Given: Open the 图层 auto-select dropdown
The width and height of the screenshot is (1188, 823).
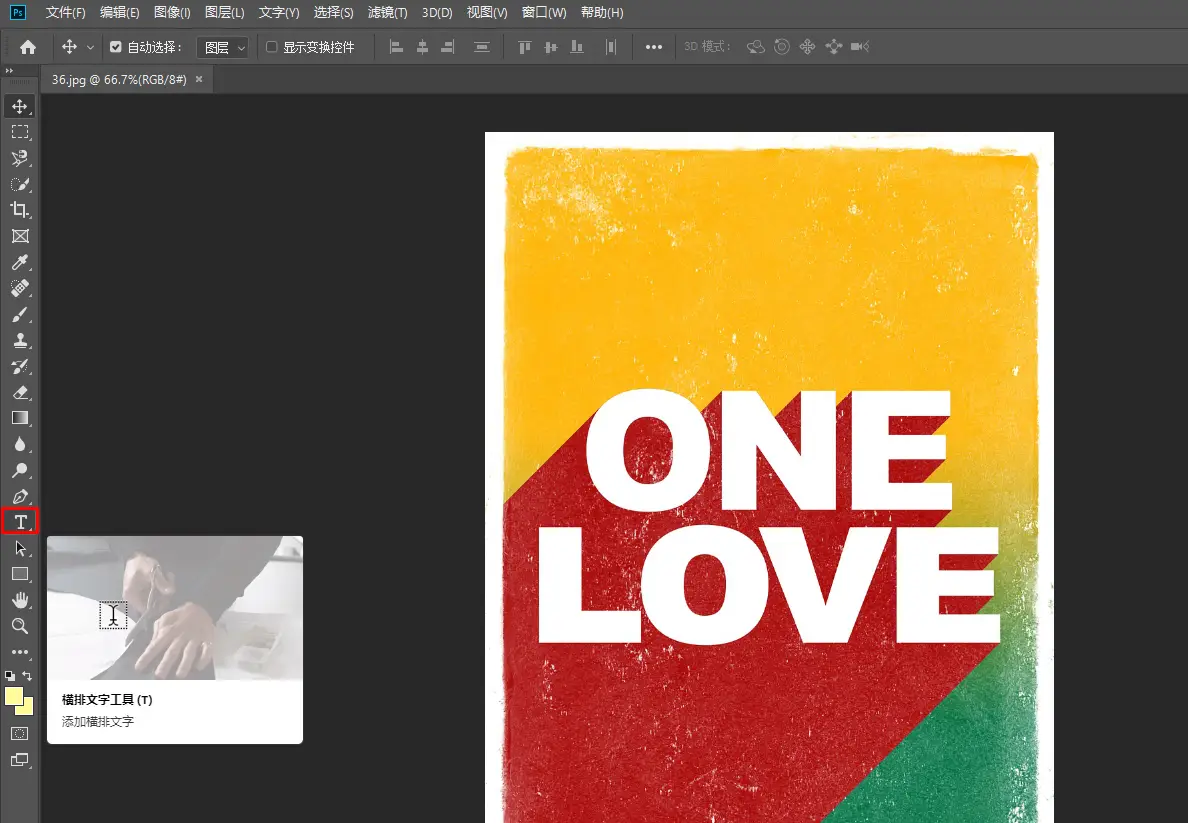Looking at the screenshot, I should (x=221, y=47).
